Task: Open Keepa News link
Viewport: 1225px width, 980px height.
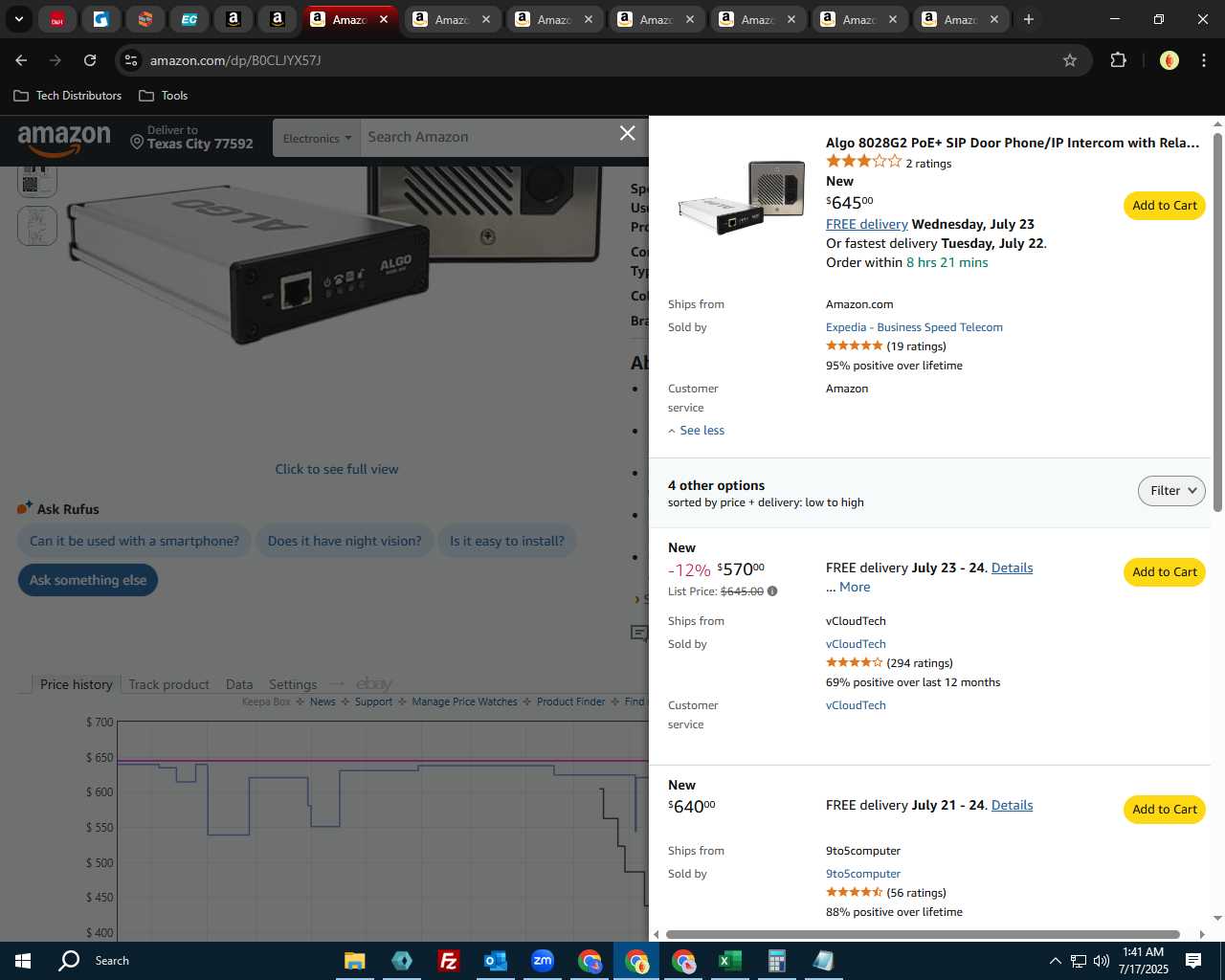Action: pyautogui.click(x=323, y=702)
